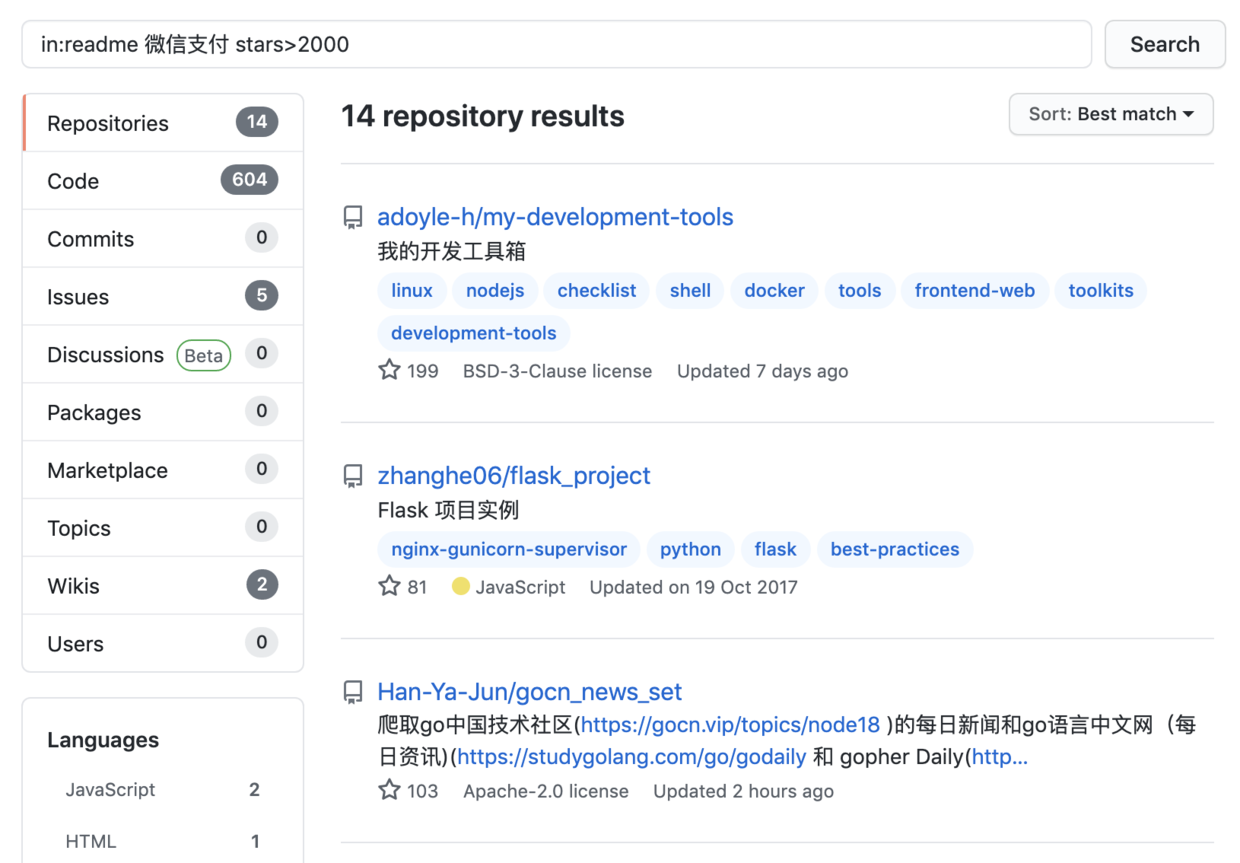The image size is (1240, 863).
Task: Filter results by HTML language
Action: [x=163, y=841]
